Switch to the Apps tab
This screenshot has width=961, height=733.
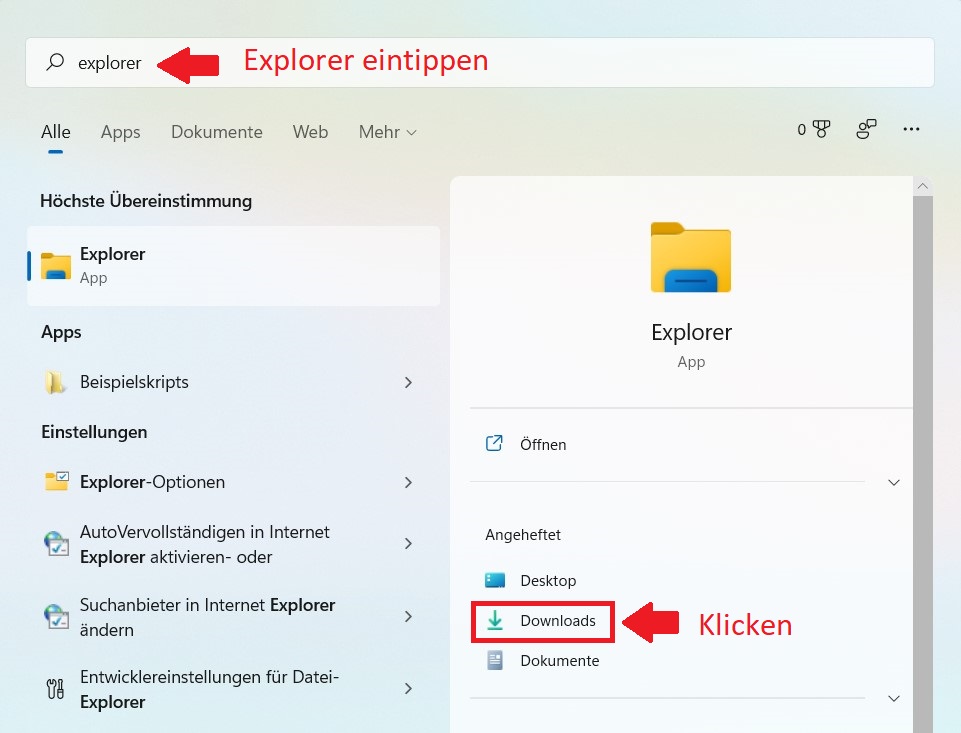120,131
